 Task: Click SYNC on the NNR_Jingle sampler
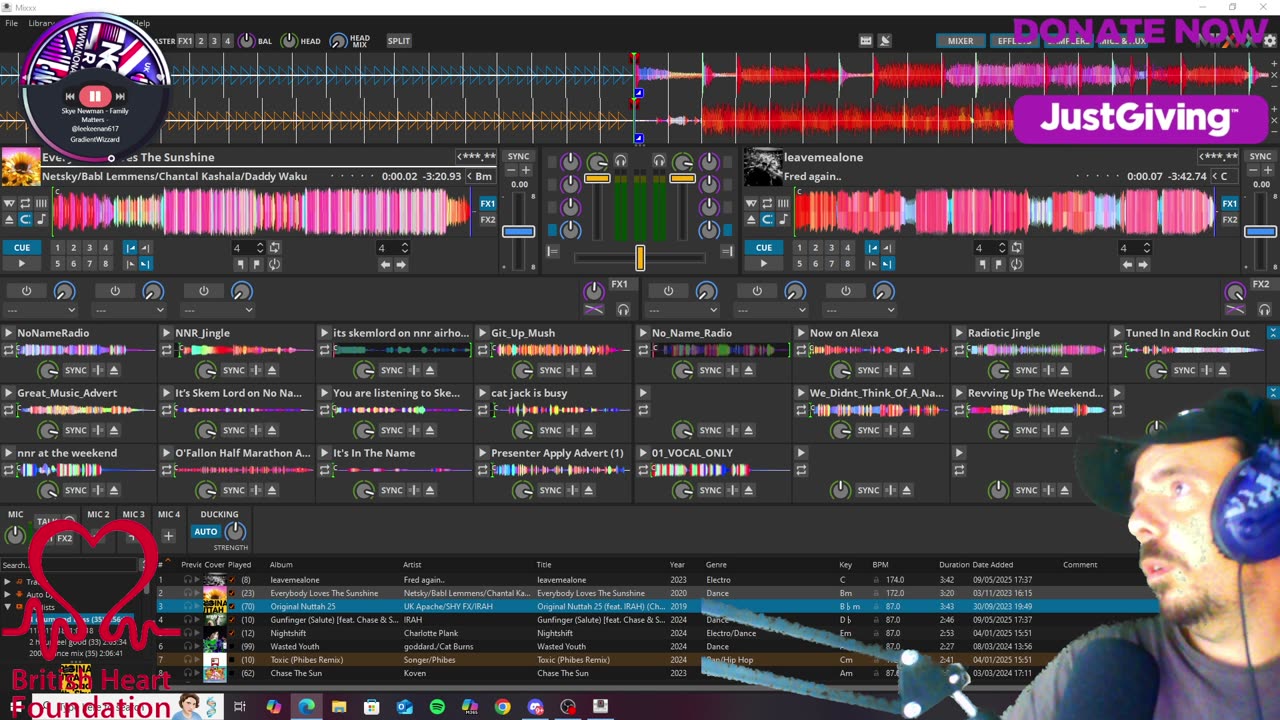pos(233,370)
